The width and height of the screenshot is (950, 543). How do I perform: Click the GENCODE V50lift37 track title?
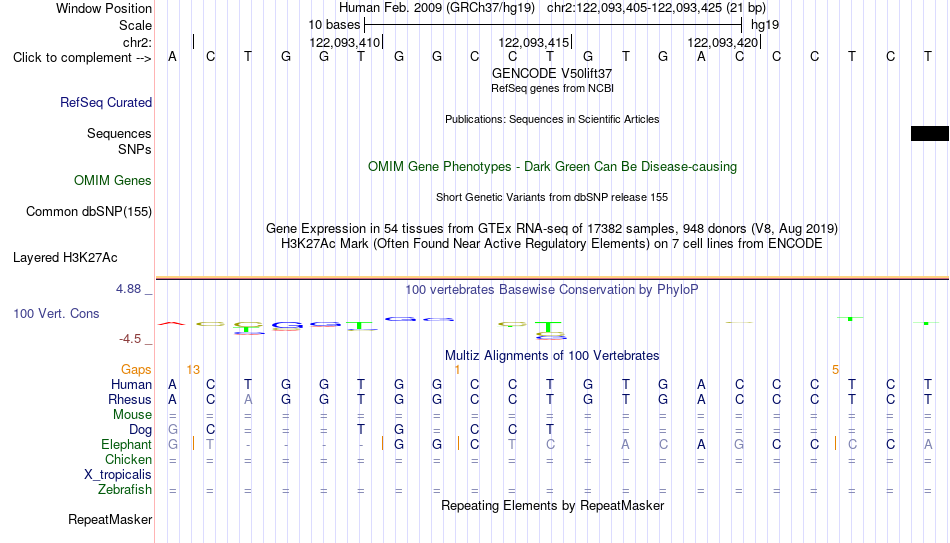(x=552, y=73)
